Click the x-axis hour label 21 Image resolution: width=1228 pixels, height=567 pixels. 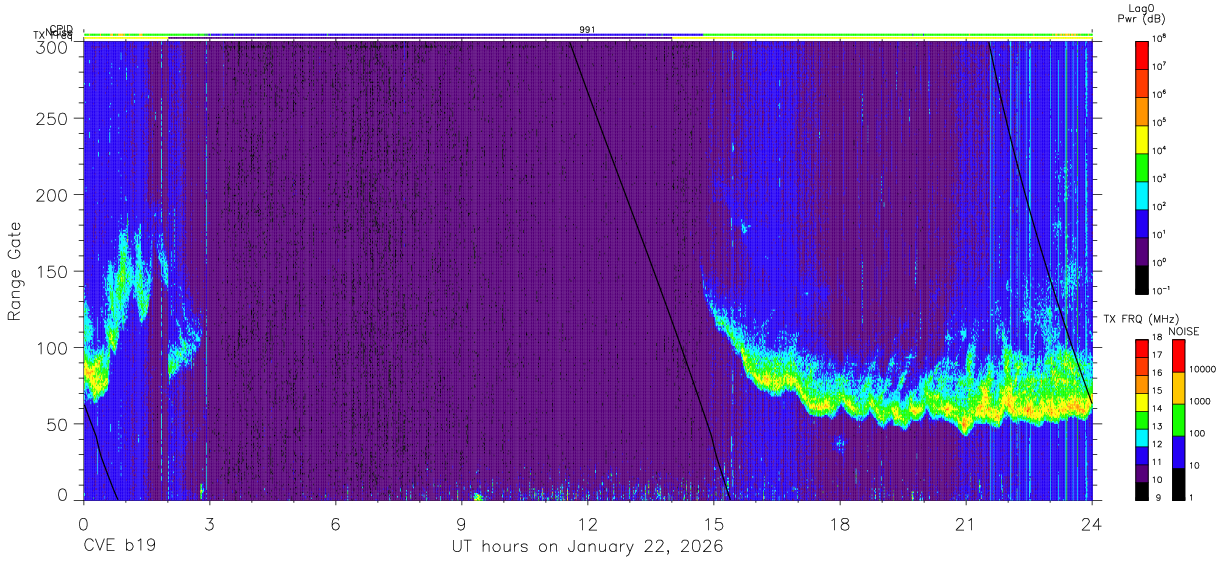point(966,525)
